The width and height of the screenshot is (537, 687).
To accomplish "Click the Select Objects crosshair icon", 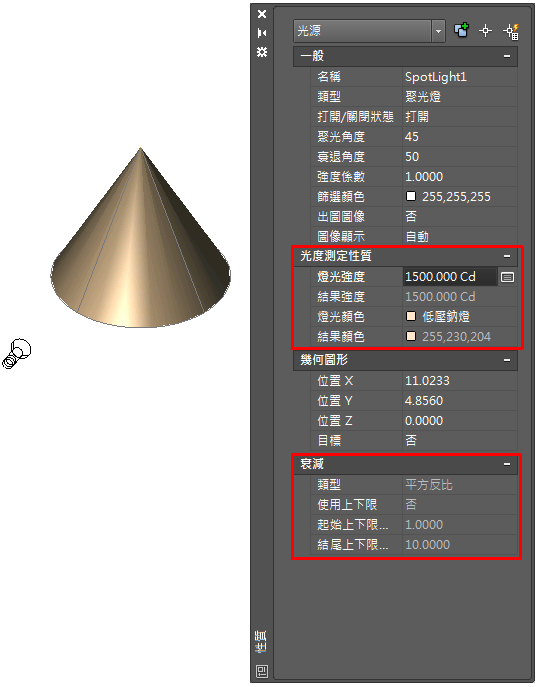I will point(485,31).
